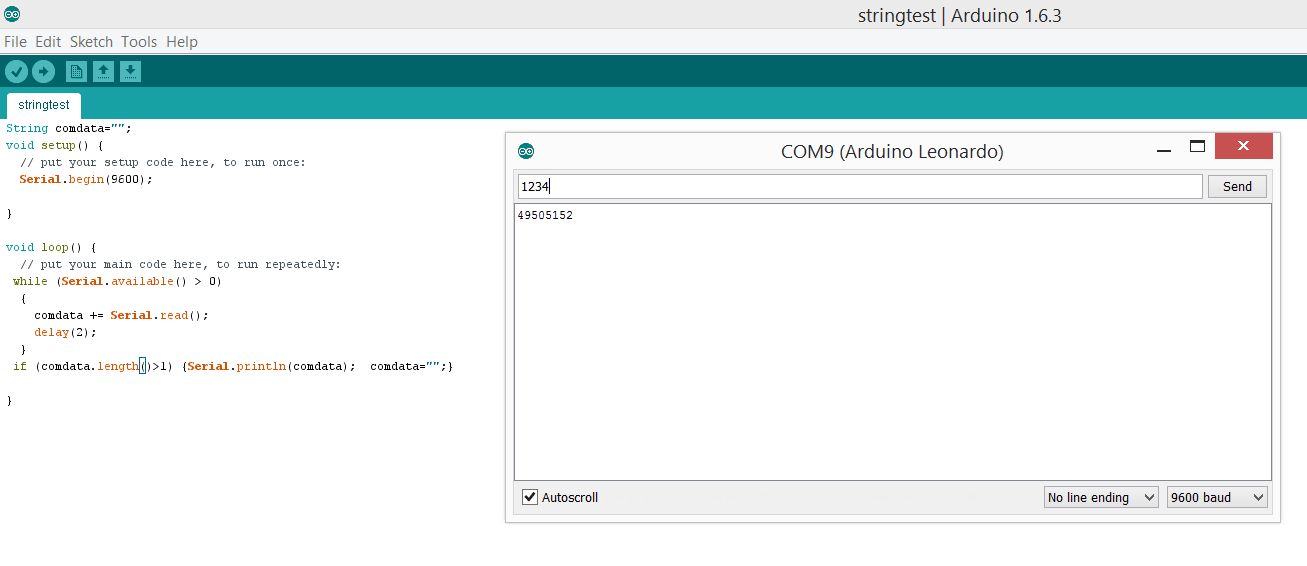The width and height of the screenshot is (1307, 566).
Task: Save the sketch with Save icon
Action: [x=130, y=71]
